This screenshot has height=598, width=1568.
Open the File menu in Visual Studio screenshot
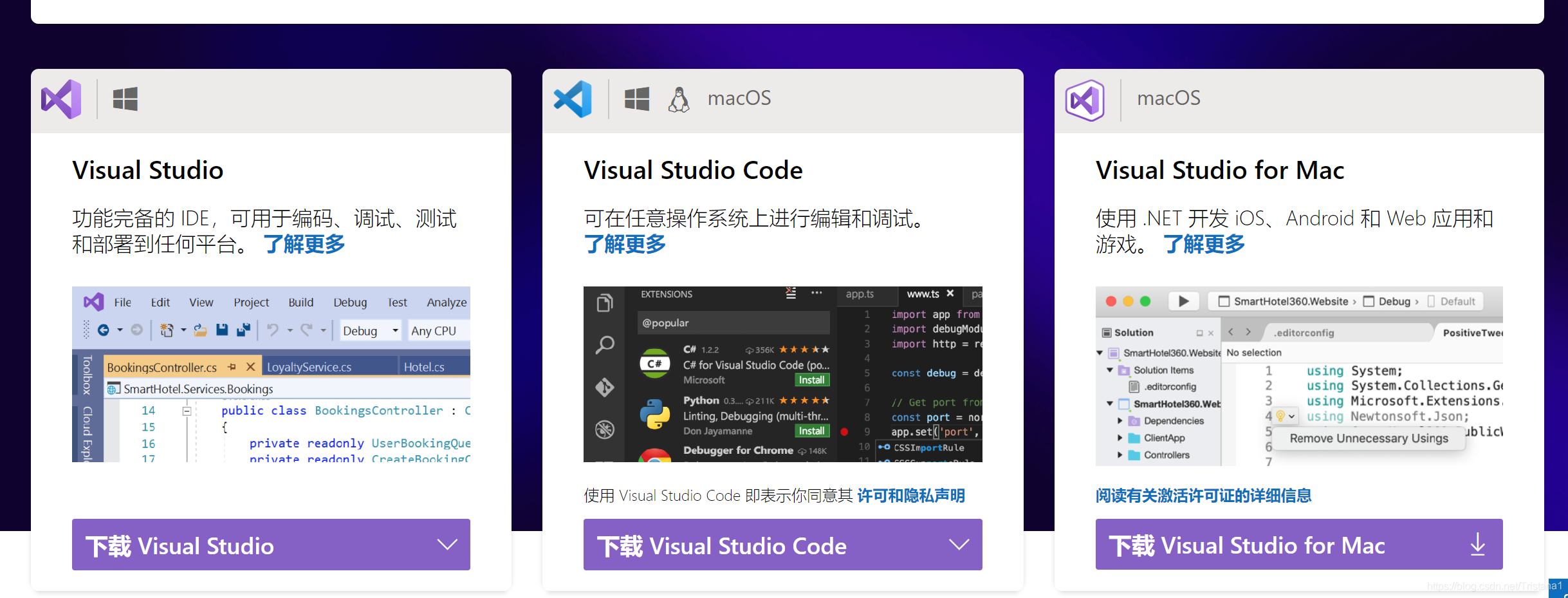(122, 303)
